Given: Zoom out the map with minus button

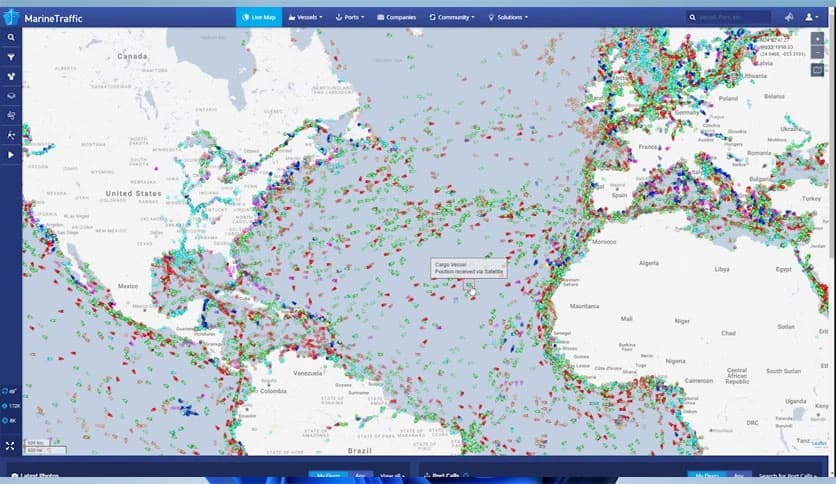Looking at the screenshot, I should click(817, 52).
